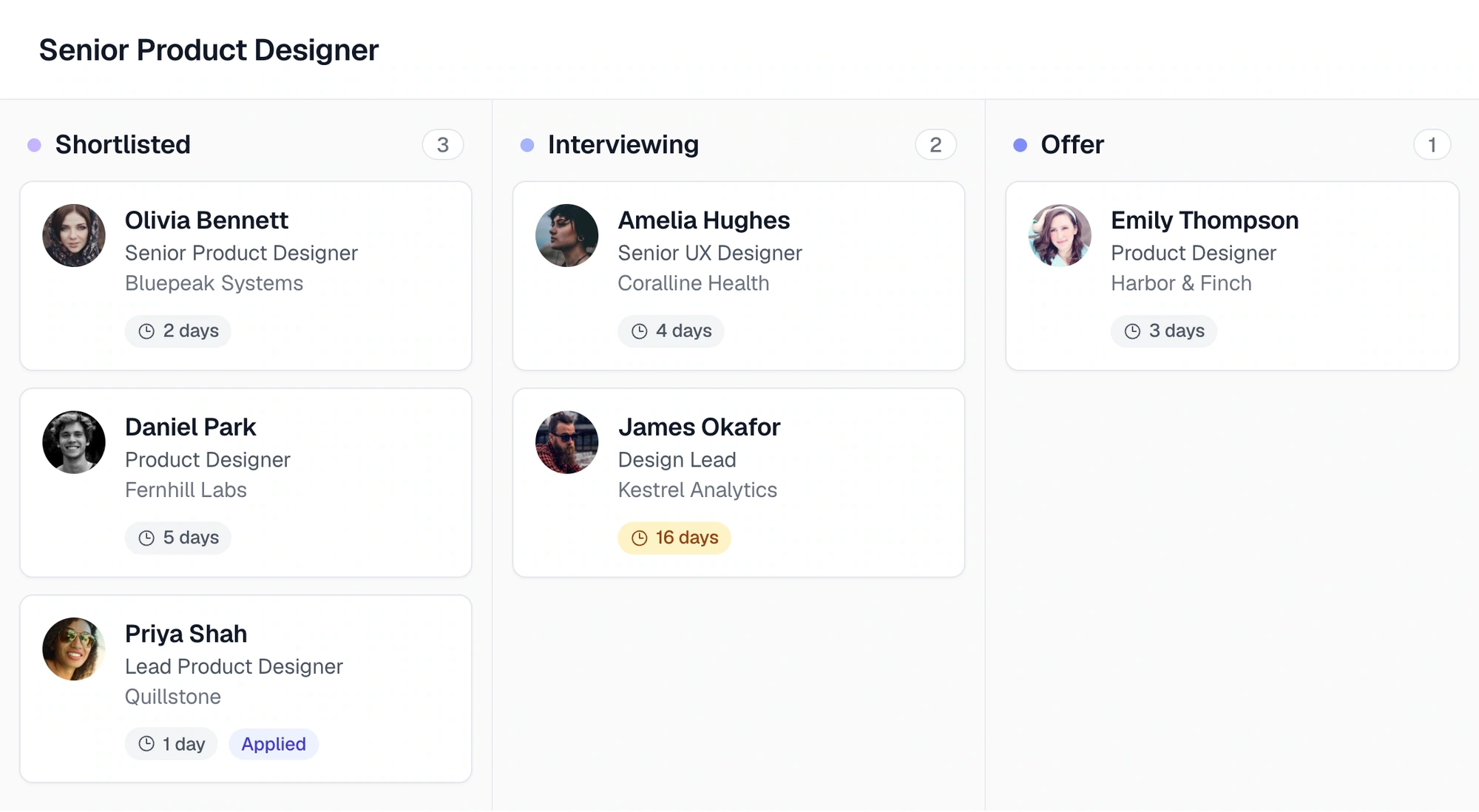Select the Interviewing column heading
The image size is (1479, 812).
[623, 145]
